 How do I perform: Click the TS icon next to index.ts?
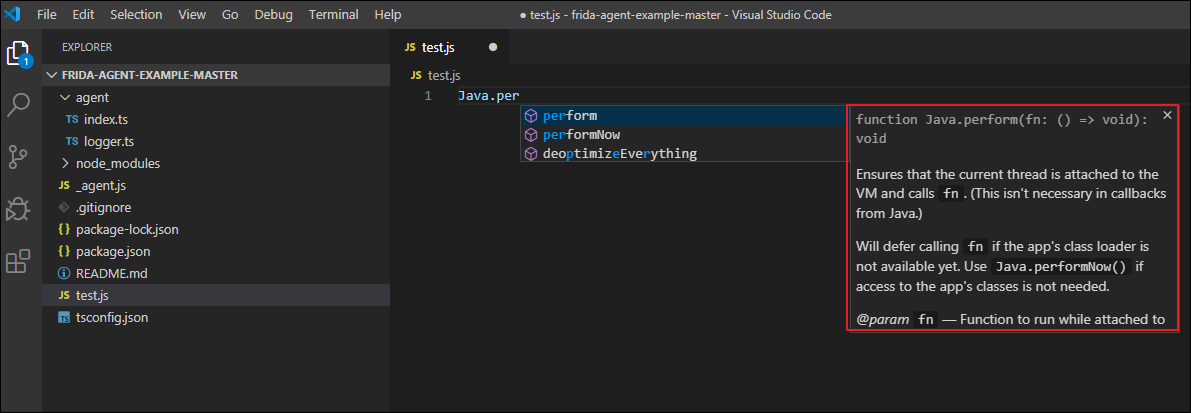pos(71,119)
